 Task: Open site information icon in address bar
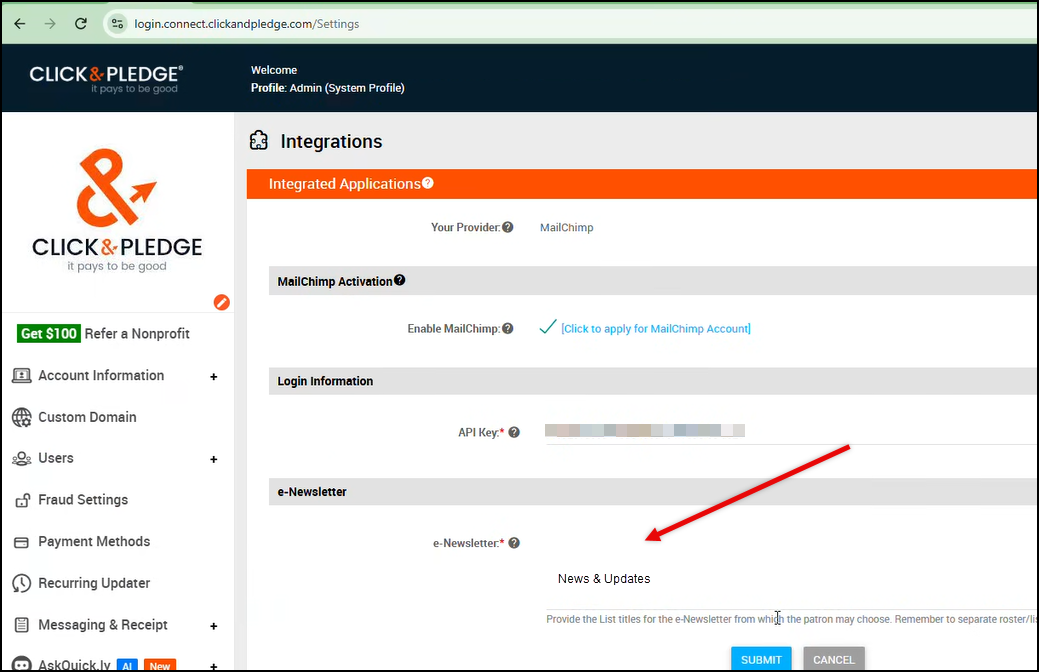tap(117, 24)
